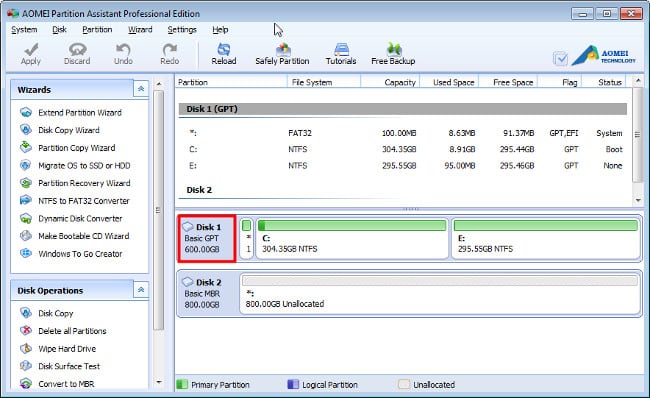
Task: Click partition list scrollbar down arrow
Action: click(638, 200)
